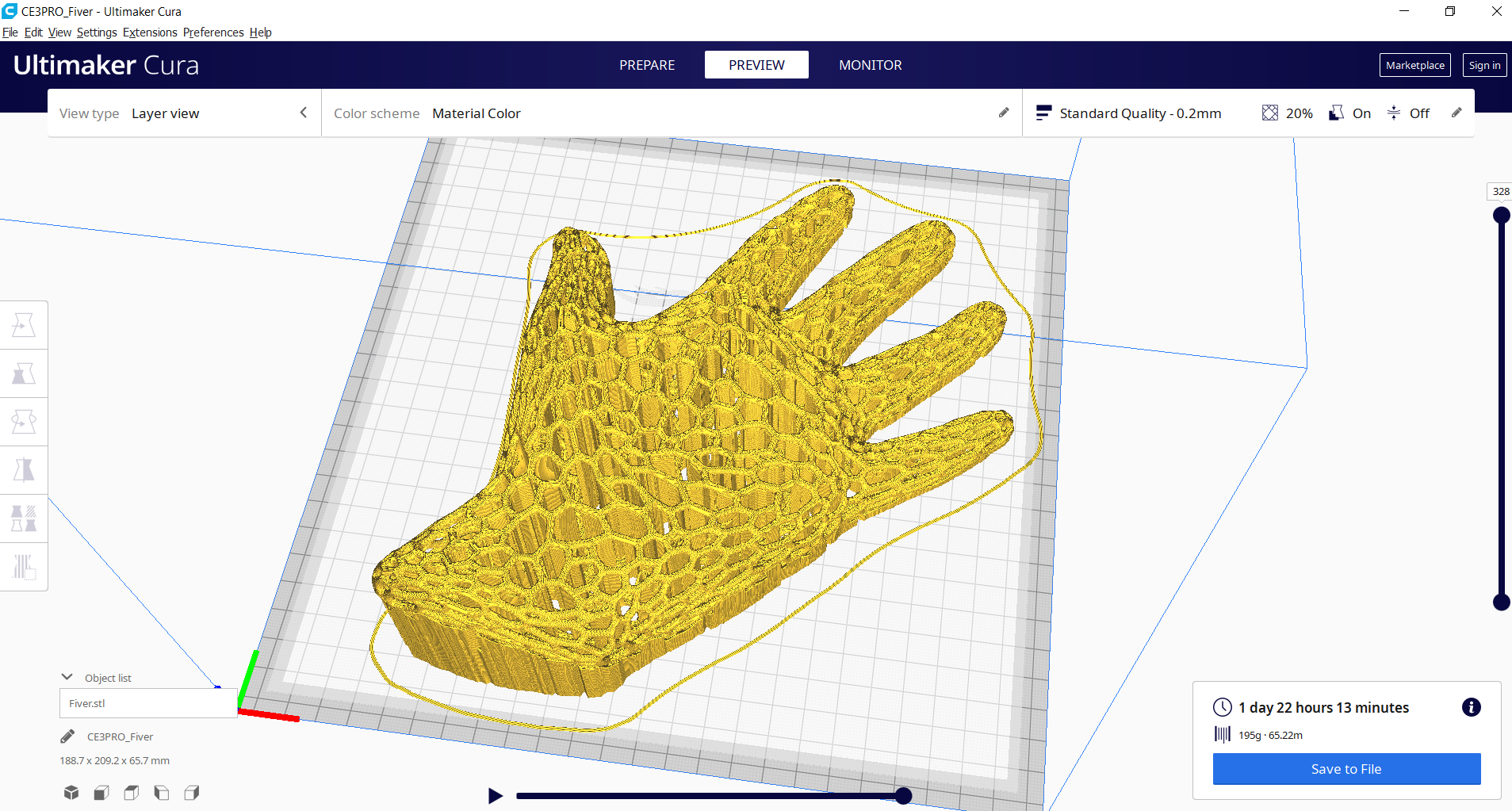This screenshot has width=1512, height=811.
Task: Click the top layer slider handle
Action: 1501,216
